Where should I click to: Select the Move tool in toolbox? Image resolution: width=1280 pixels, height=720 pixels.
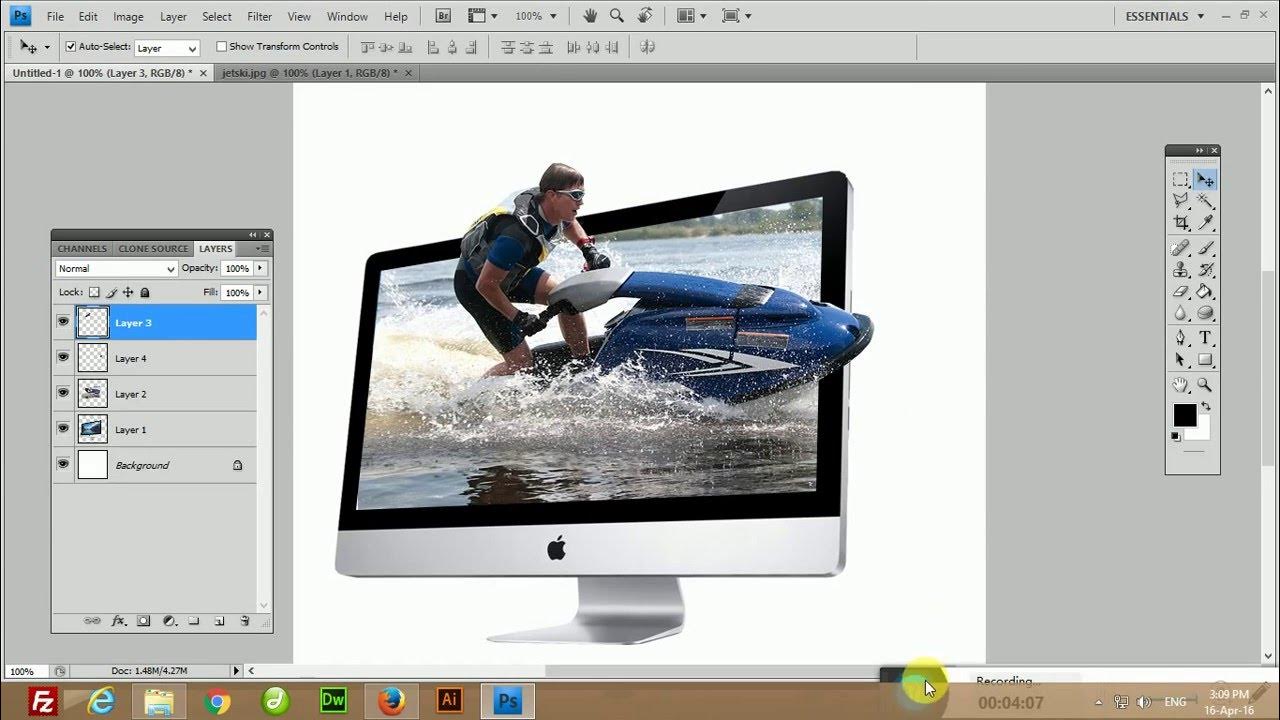(x=1205, y=180)
